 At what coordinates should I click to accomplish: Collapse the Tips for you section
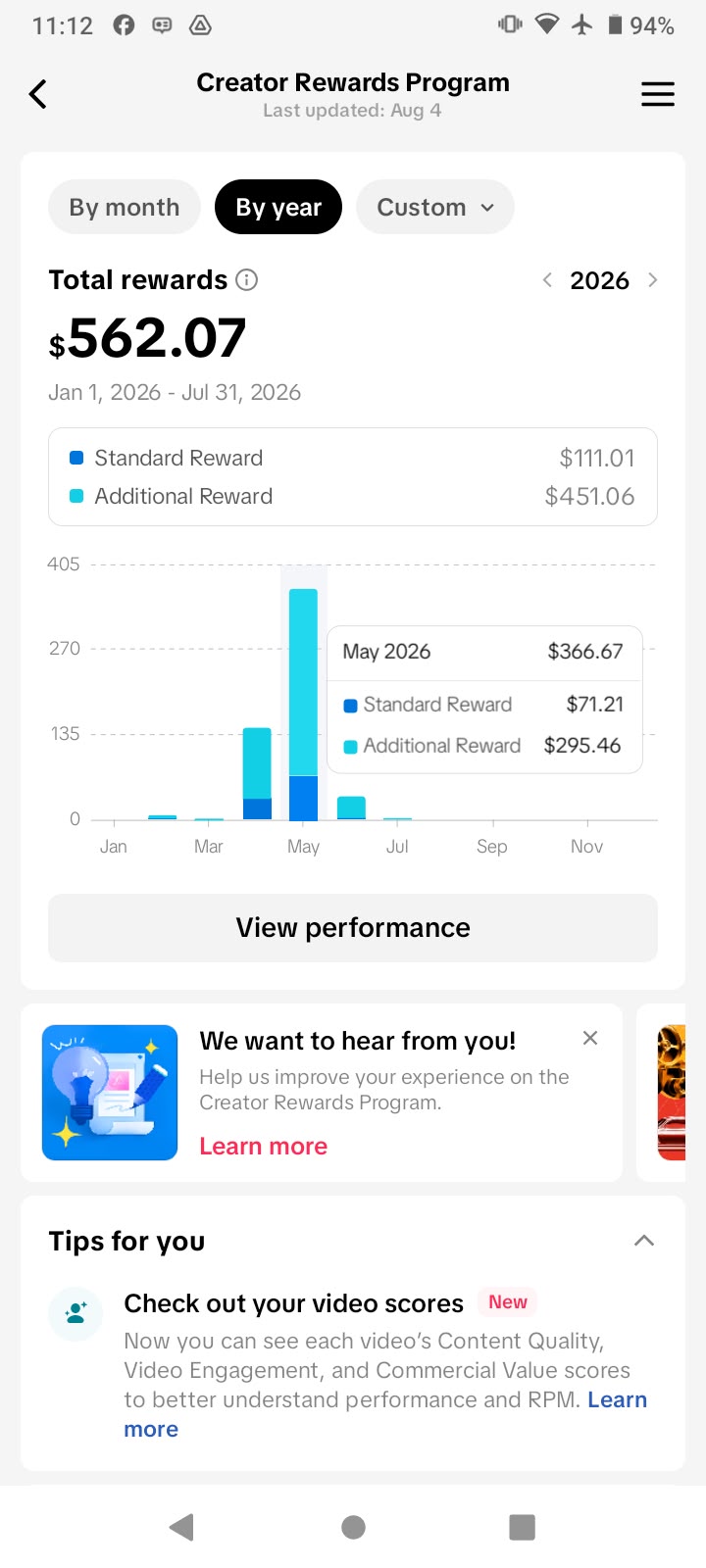point(644,1241)
